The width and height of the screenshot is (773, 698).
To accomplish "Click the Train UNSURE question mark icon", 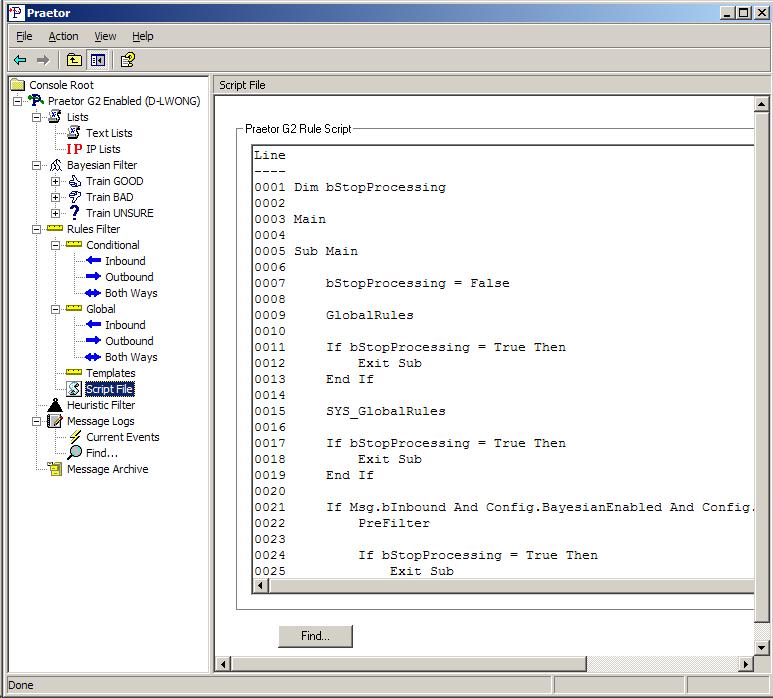I will coord(74,212).
